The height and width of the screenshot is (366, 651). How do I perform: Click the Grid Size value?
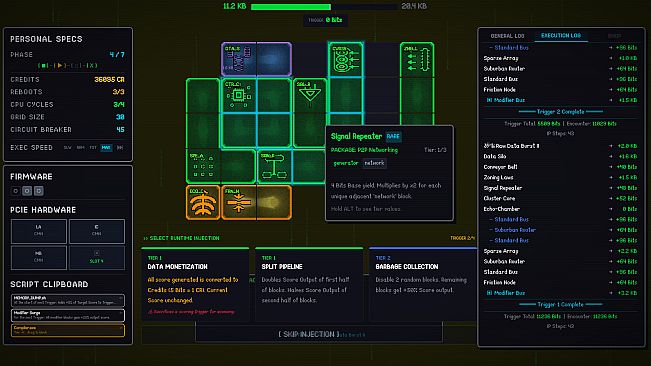click(x=120, y=117)
